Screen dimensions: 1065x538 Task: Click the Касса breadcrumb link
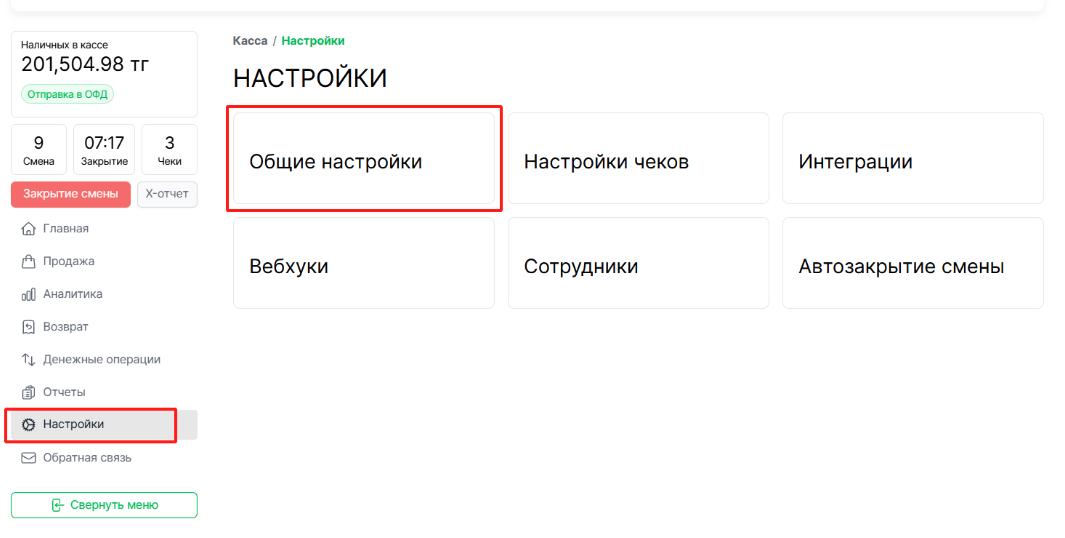click(250, 41)
